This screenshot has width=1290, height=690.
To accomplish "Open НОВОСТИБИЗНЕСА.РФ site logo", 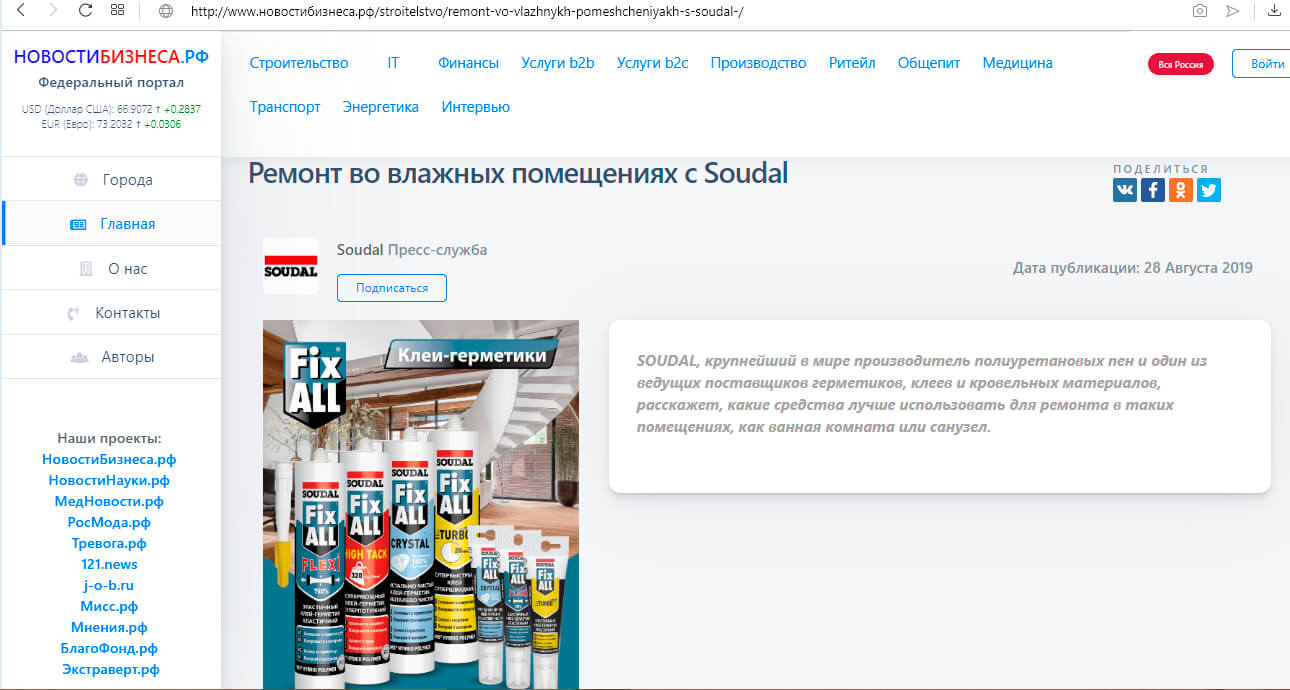I will [111, 57].
